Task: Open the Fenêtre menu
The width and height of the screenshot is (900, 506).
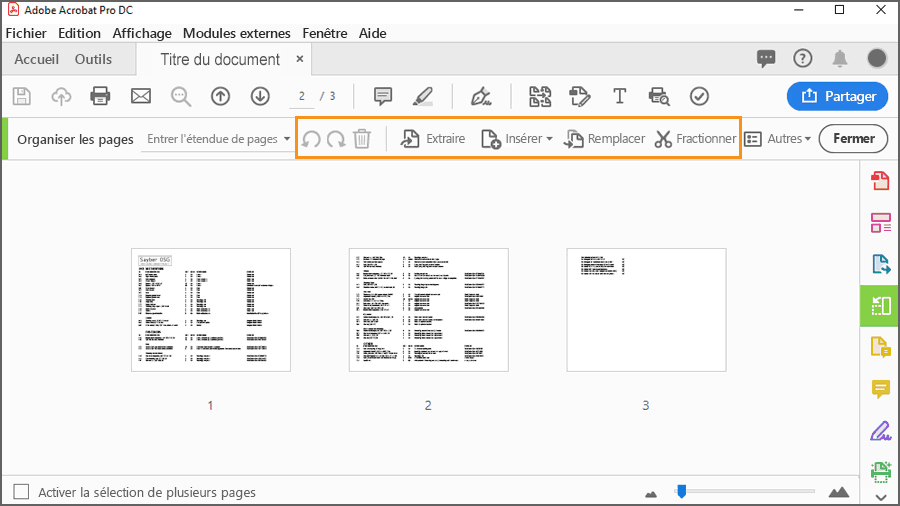Action: click(x=325, y=33)
